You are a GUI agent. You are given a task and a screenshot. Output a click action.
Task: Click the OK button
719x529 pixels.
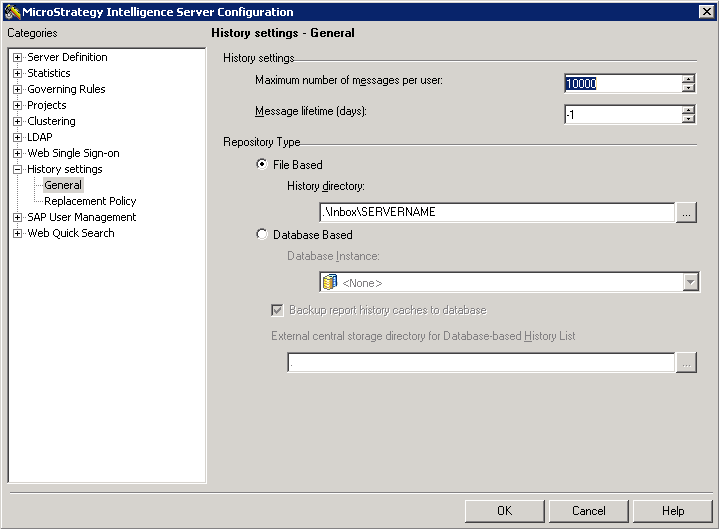(x=504, y=511)
